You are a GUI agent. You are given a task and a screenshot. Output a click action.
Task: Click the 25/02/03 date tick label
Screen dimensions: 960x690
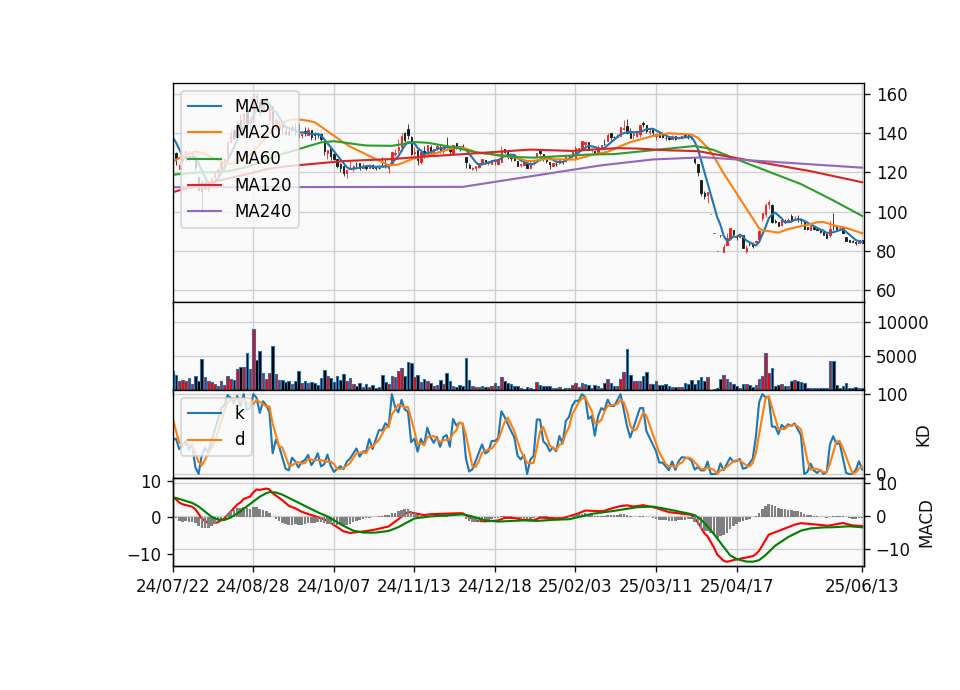pyautogui.click(x=575, y=586)
